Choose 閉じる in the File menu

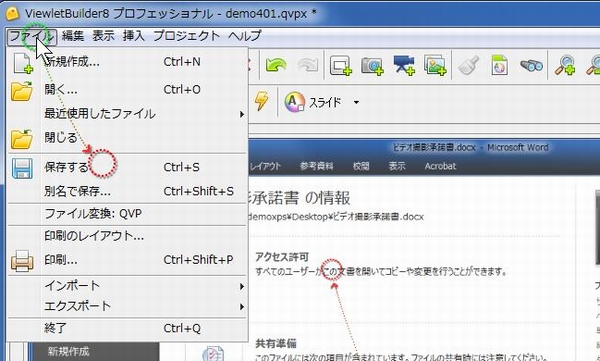point(127,137)
